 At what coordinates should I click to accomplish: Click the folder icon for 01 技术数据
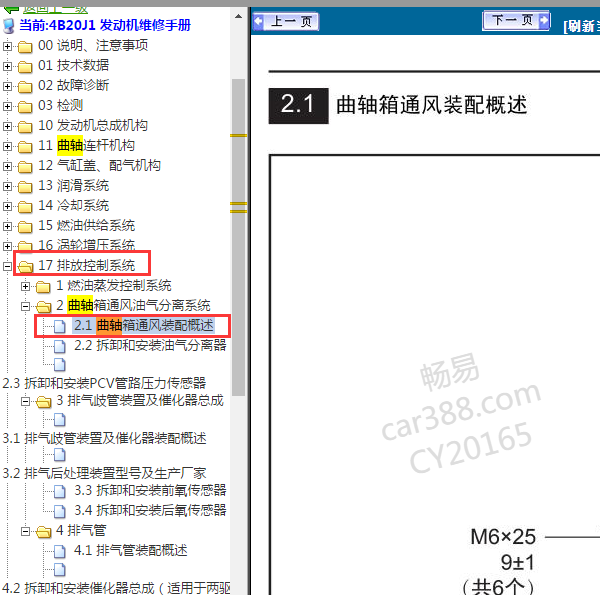[25, 67]
